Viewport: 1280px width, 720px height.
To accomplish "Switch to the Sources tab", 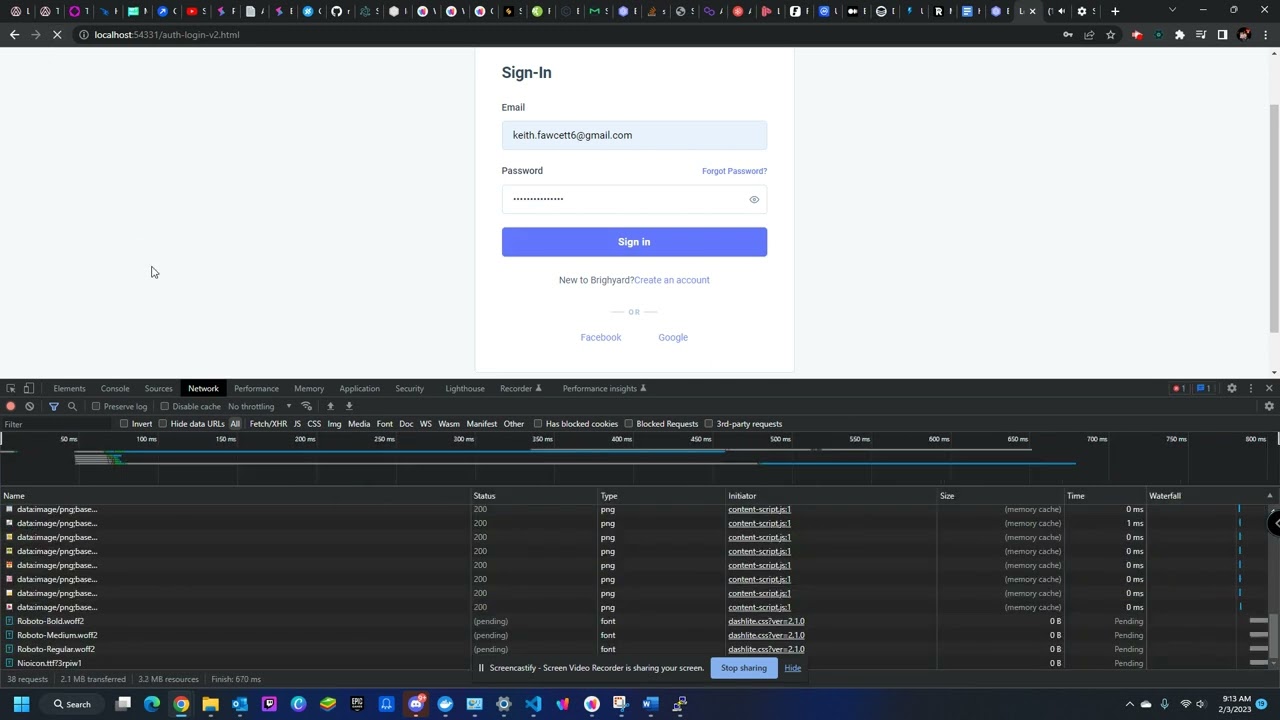I will pyautogui.click(x=158, y=388).
